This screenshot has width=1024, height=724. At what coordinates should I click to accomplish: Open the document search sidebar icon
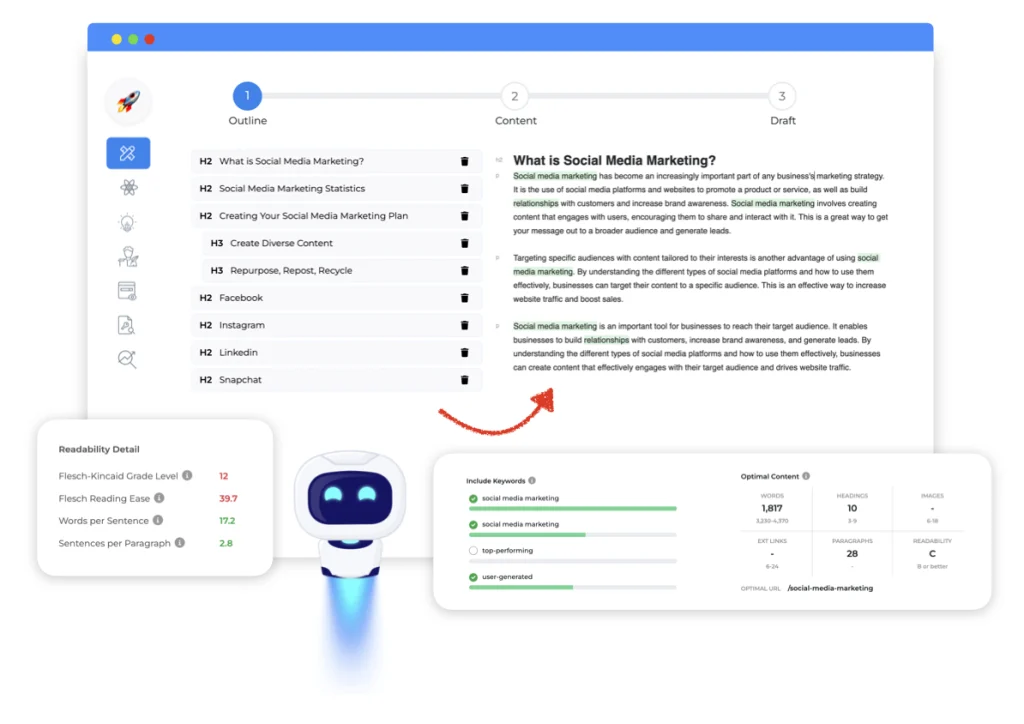tap(128, 324)
